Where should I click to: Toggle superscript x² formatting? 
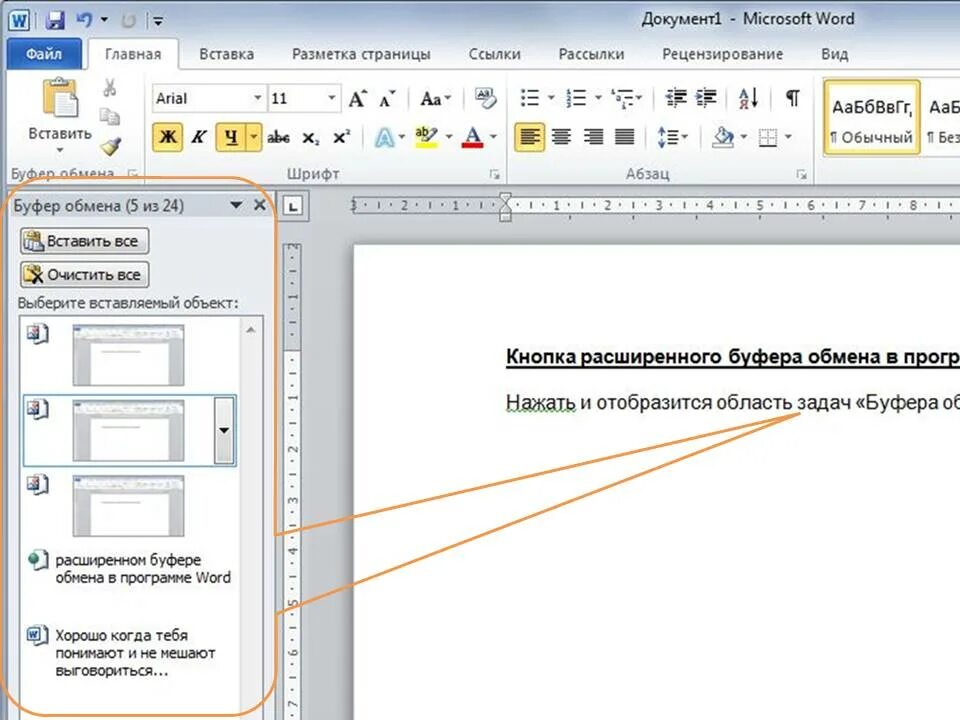341,137
